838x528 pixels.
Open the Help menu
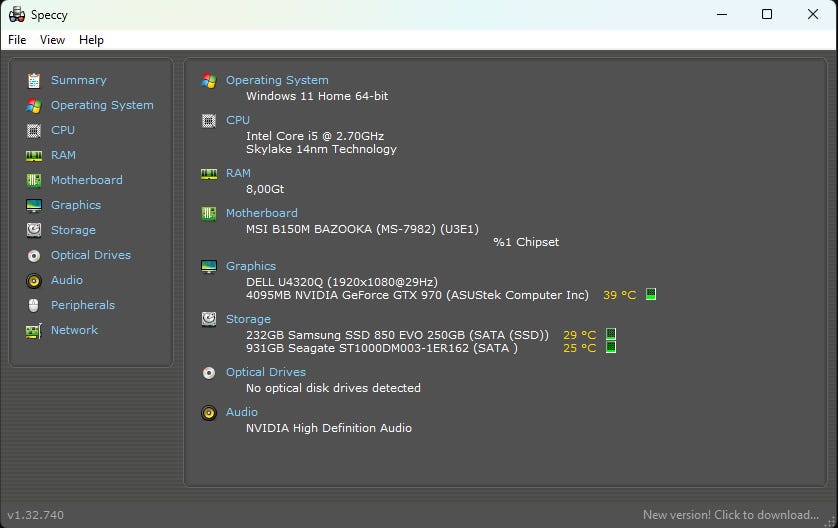91,40
